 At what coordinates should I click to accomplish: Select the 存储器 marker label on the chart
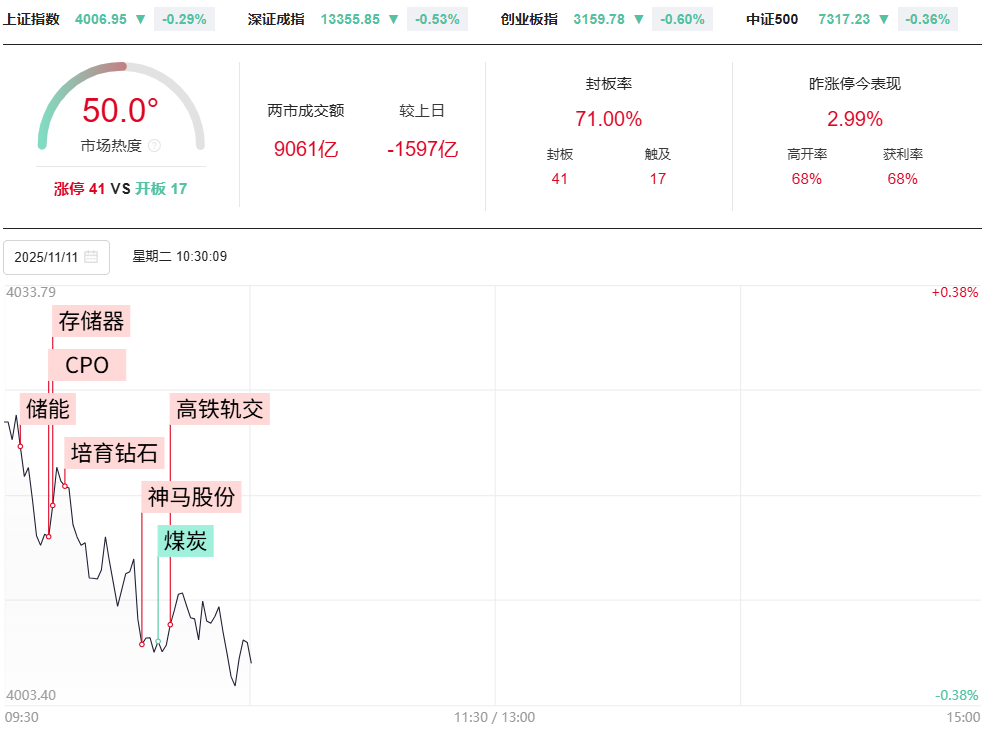click(91, 321)
